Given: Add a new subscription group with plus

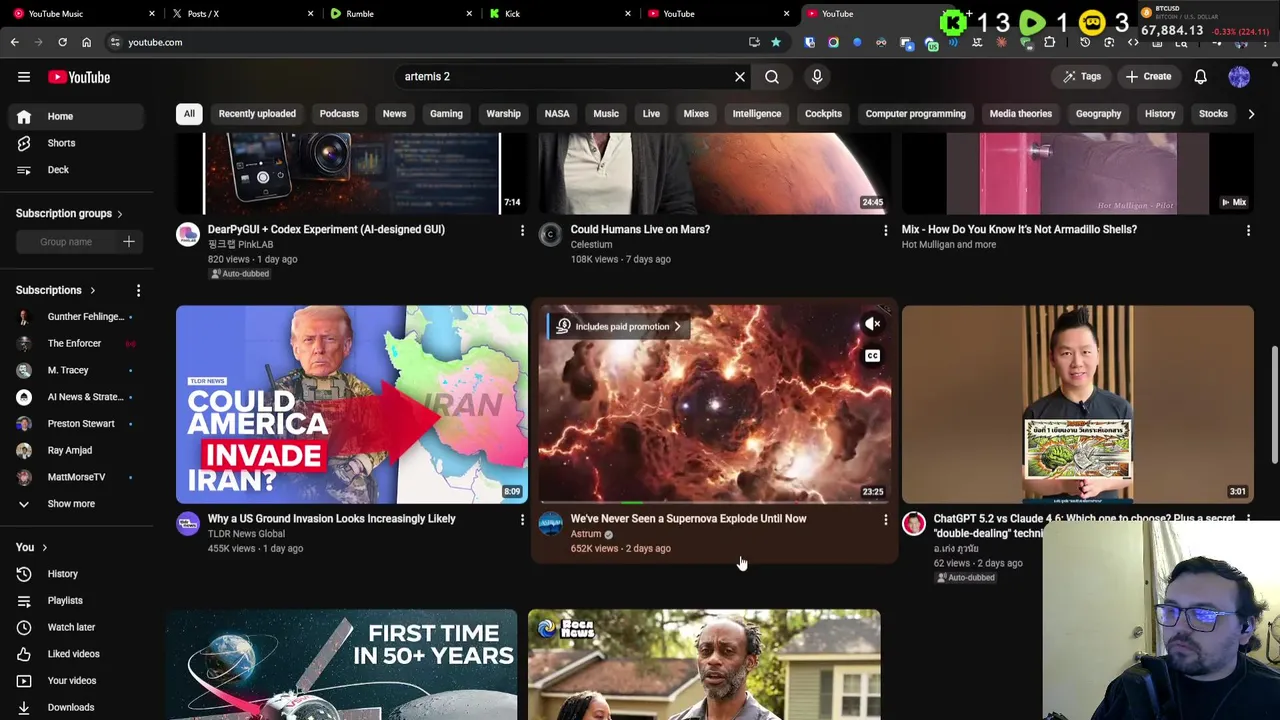Looking at the screenshot, I should click(128, 242).
